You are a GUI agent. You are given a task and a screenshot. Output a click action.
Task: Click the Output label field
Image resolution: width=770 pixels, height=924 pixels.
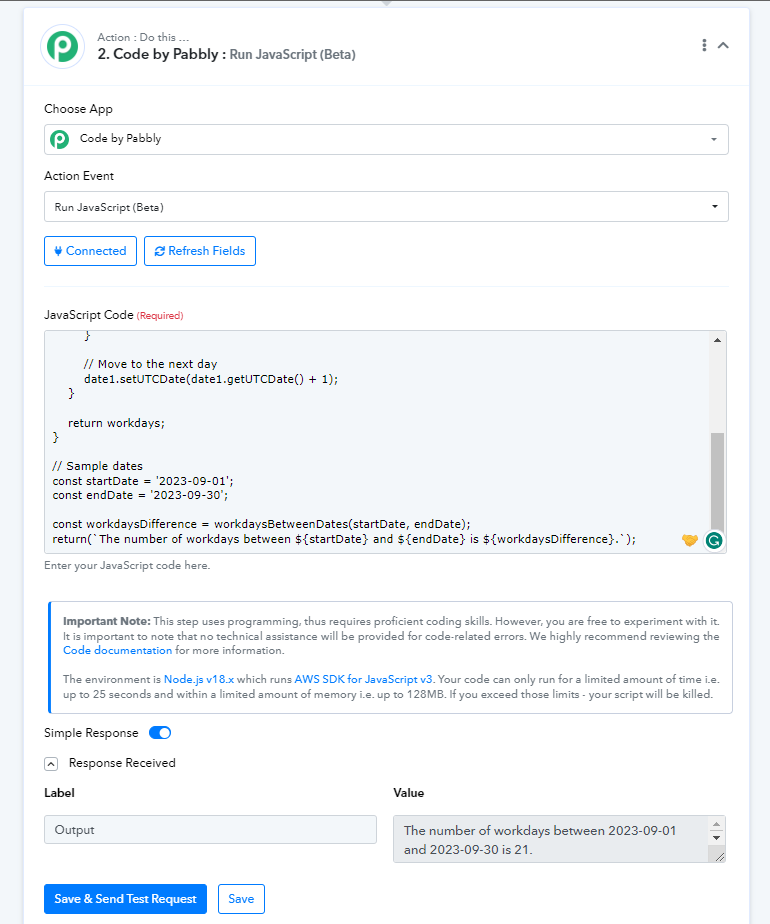210,830
